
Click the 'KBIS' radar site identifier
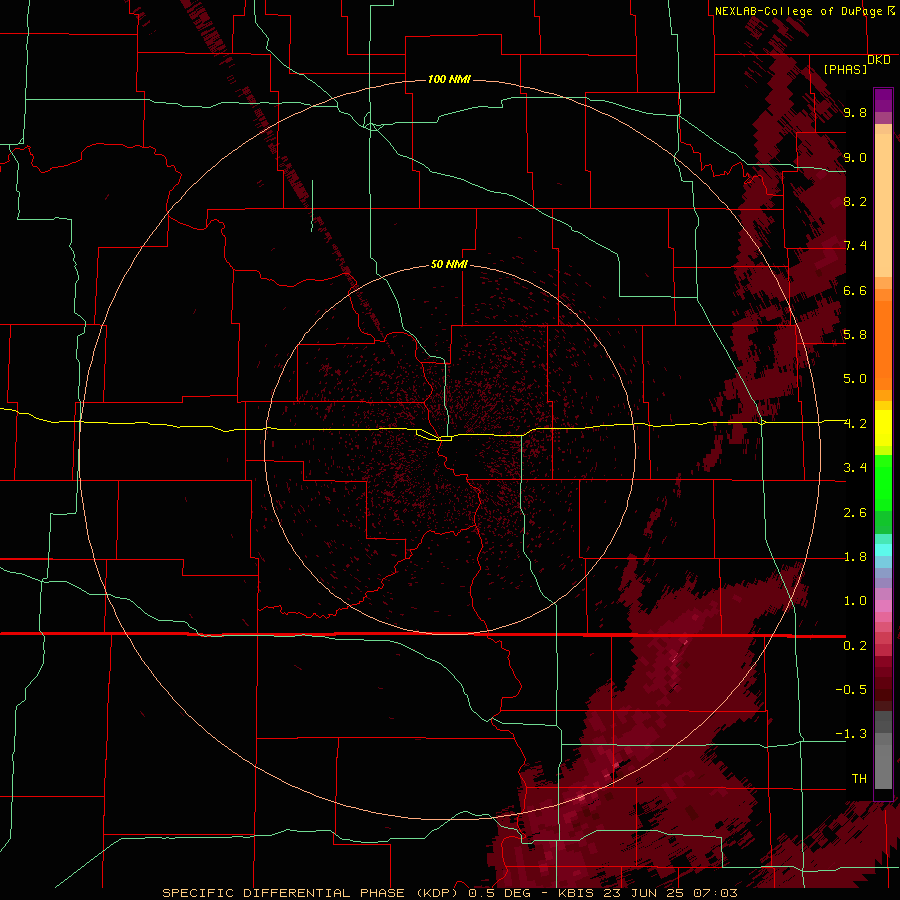tap(577, 893)
